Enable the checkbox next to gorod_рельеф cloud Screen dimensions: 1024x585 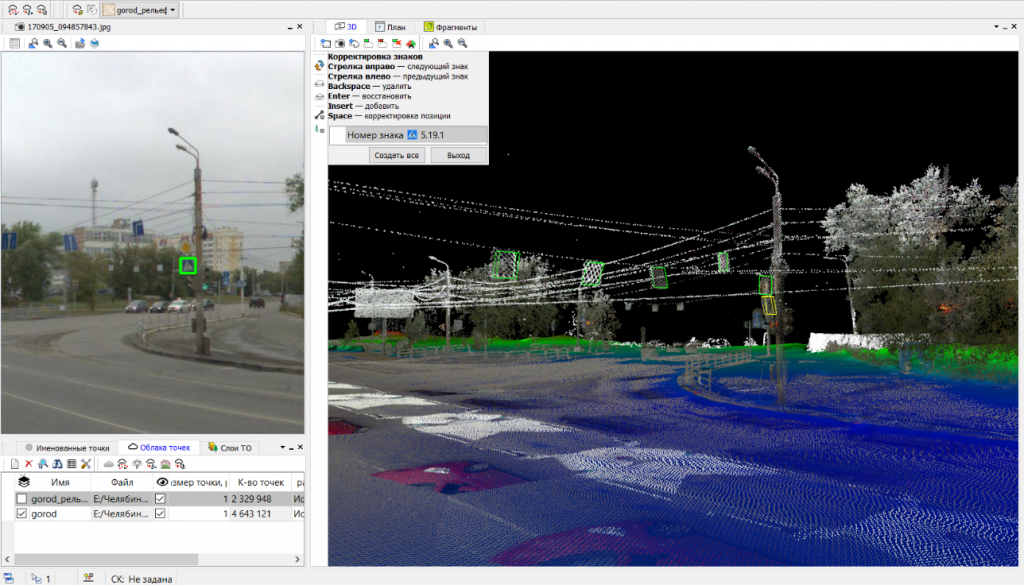click(x=23, y=498)
